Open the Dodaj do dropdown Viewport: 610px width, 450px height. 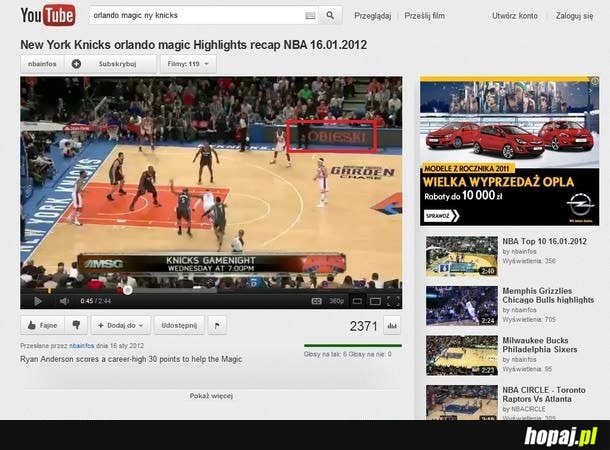[x=121, y=325]
